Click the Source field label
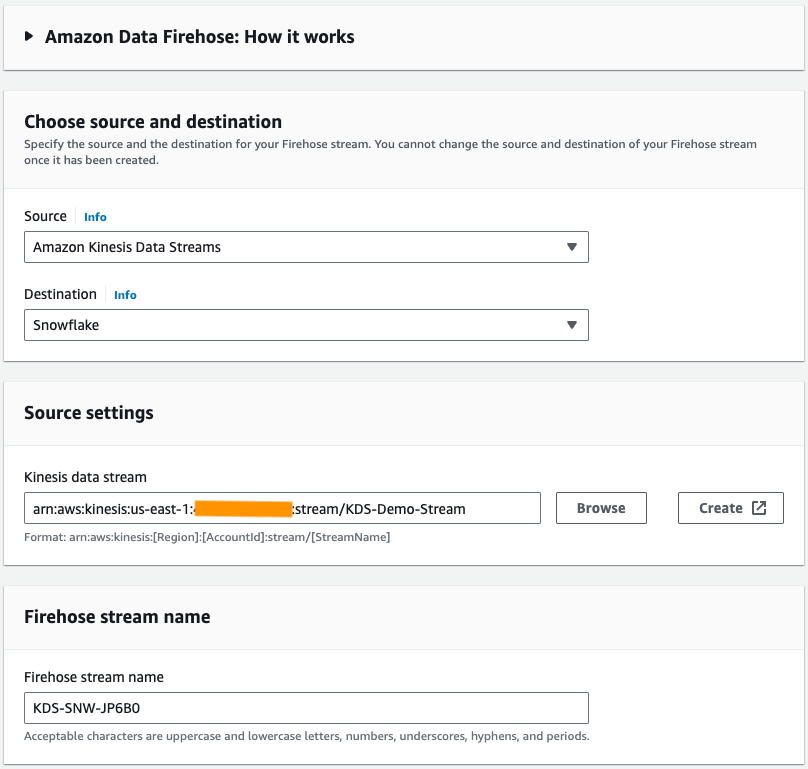Viewport: 808px width, 769px height. (45, 216)
